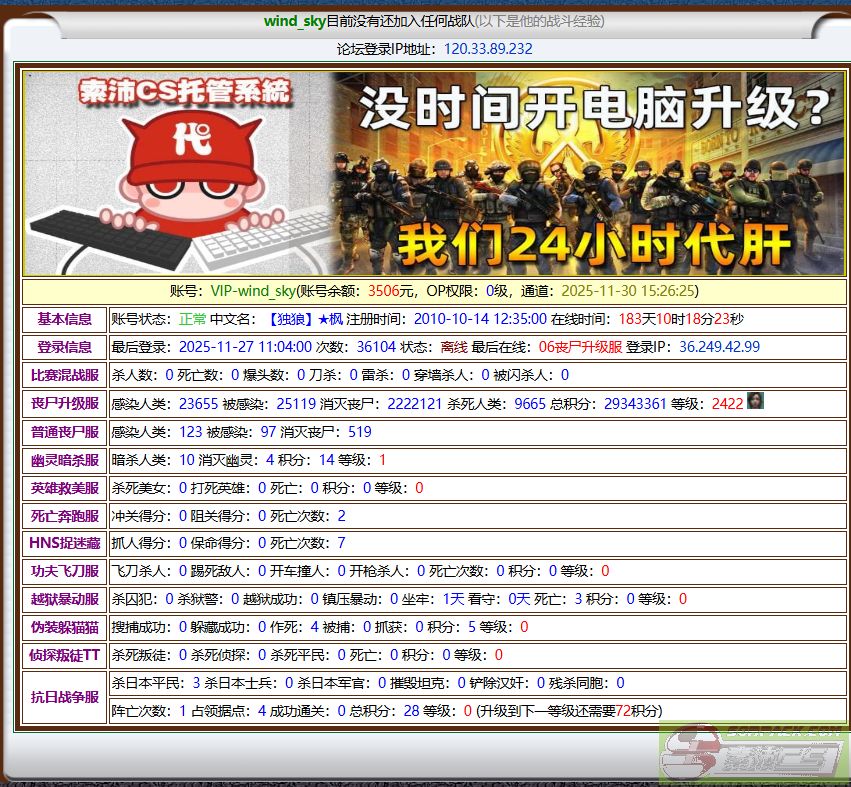Screen dimensions: 851x787
Task: Click the 越狱暴动服 row label
Action: click(x=65, y=599)
